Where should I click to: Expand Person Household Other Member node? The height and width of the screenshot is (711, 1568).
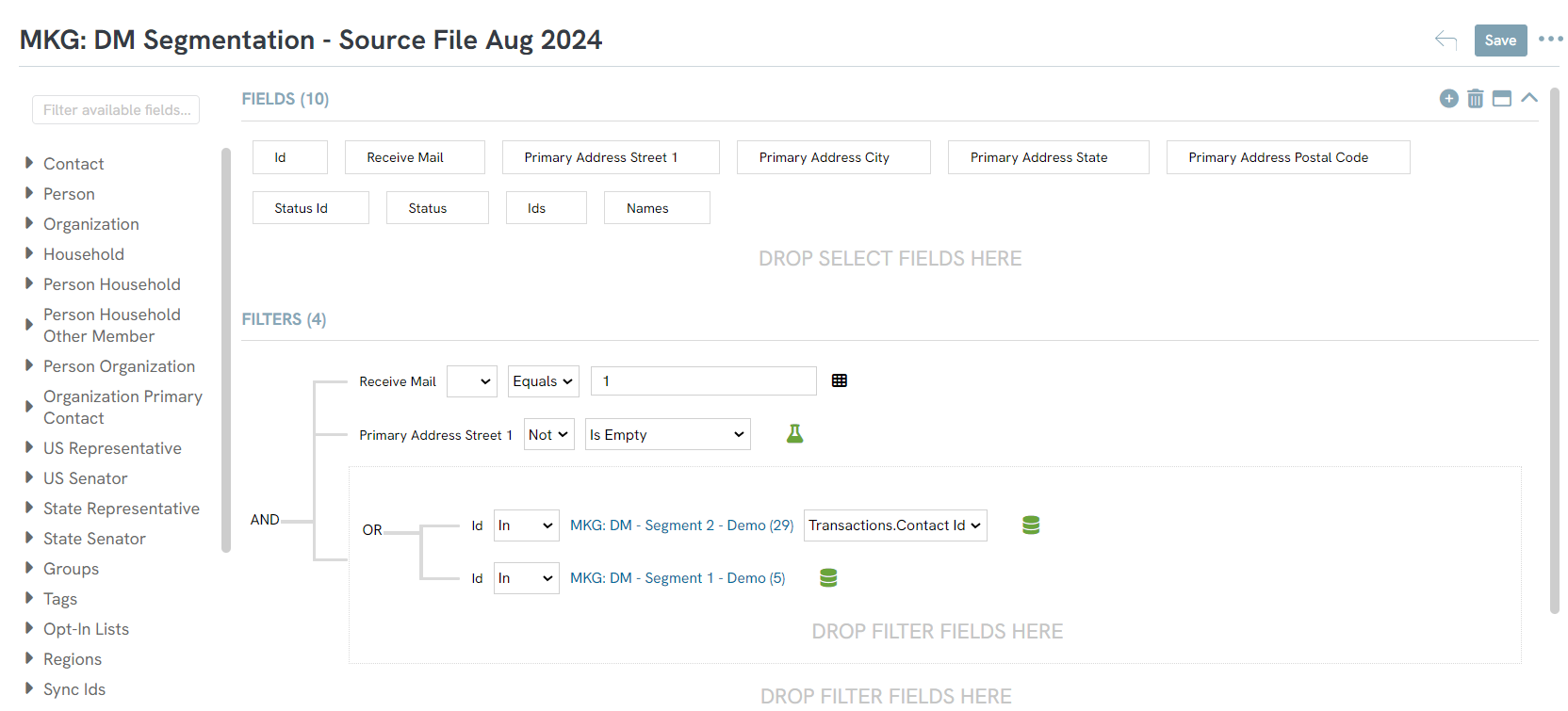[x=29, y=325]
